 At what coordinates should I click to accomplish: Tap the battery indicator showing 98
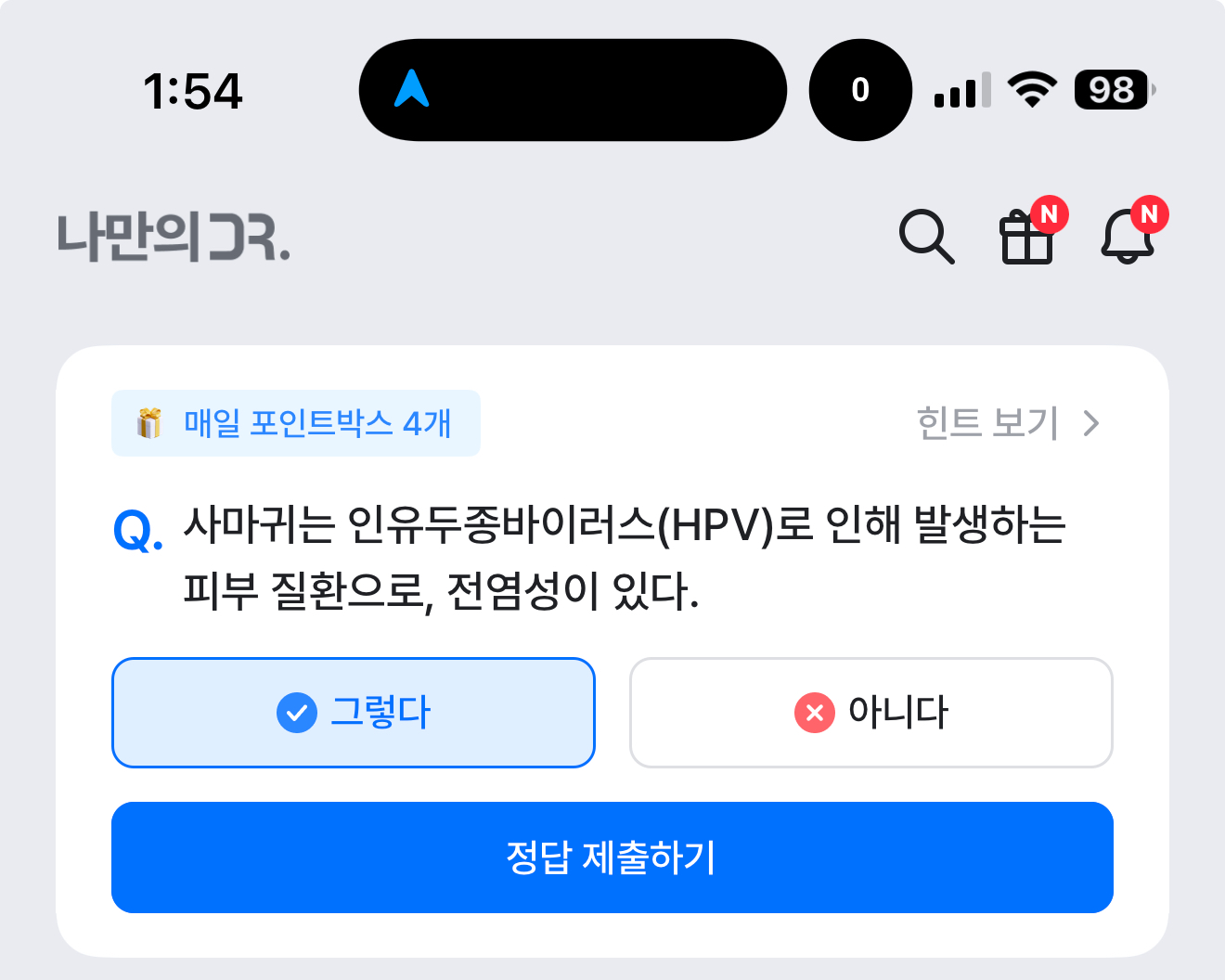[1115, 90]
